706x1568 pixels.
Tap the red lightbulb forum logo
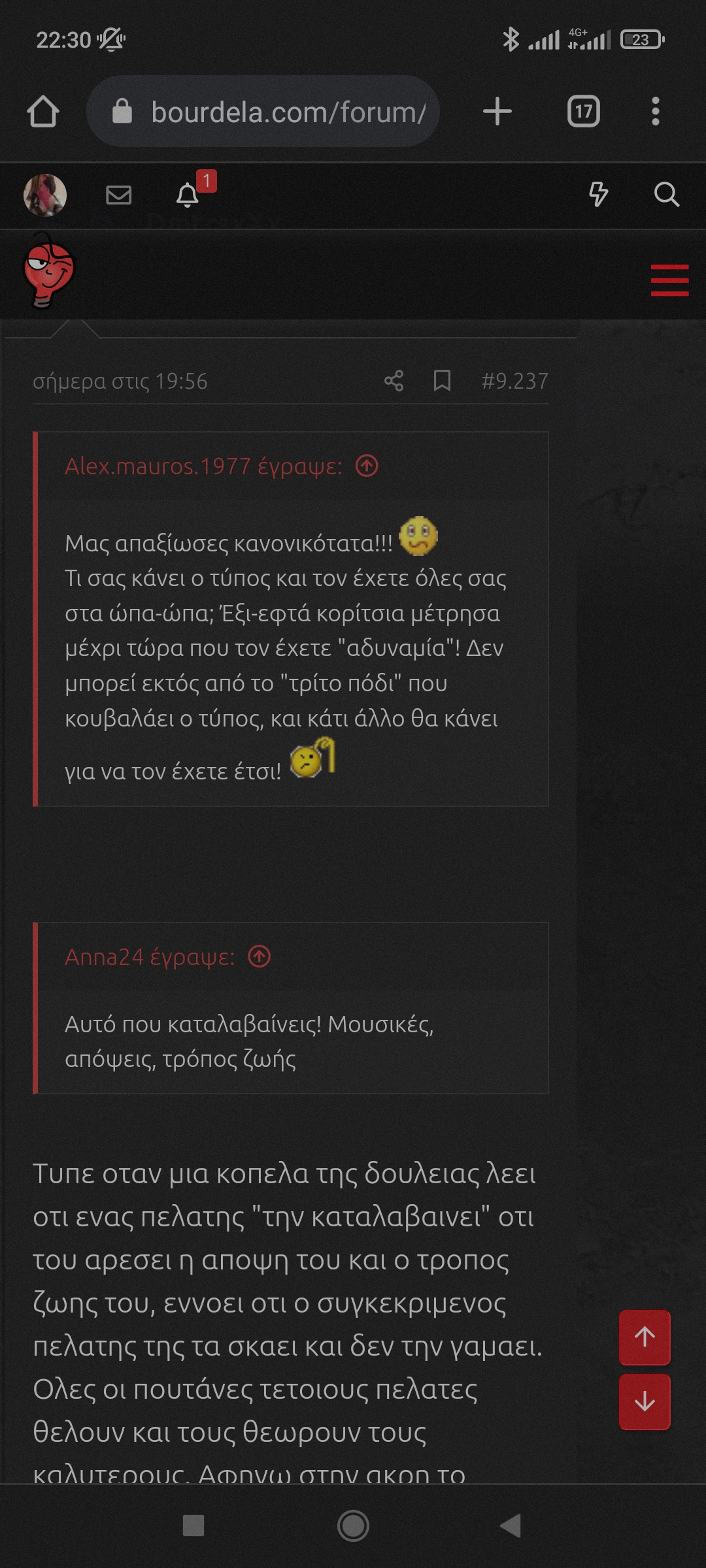[x=48, y=274]
